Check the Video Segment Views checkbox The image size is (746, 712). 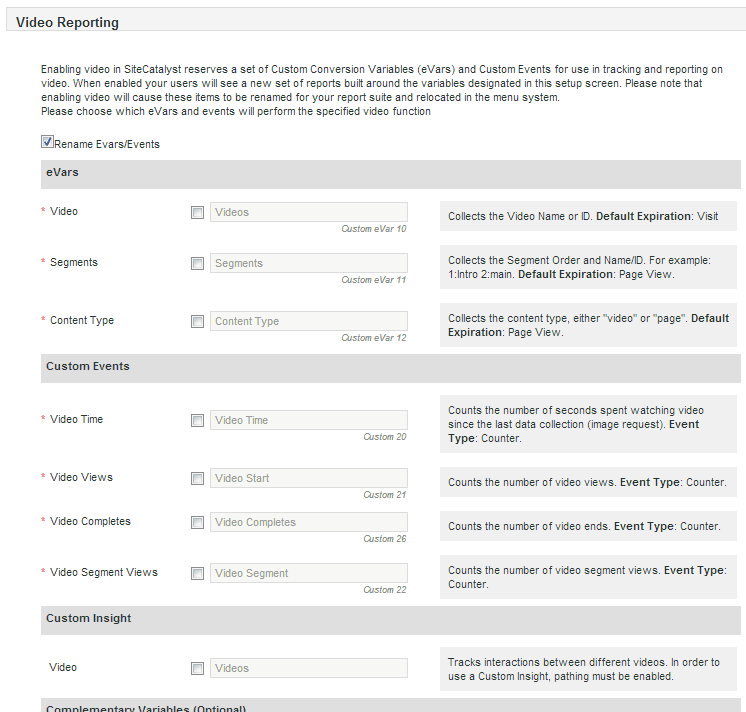(197, 573)
